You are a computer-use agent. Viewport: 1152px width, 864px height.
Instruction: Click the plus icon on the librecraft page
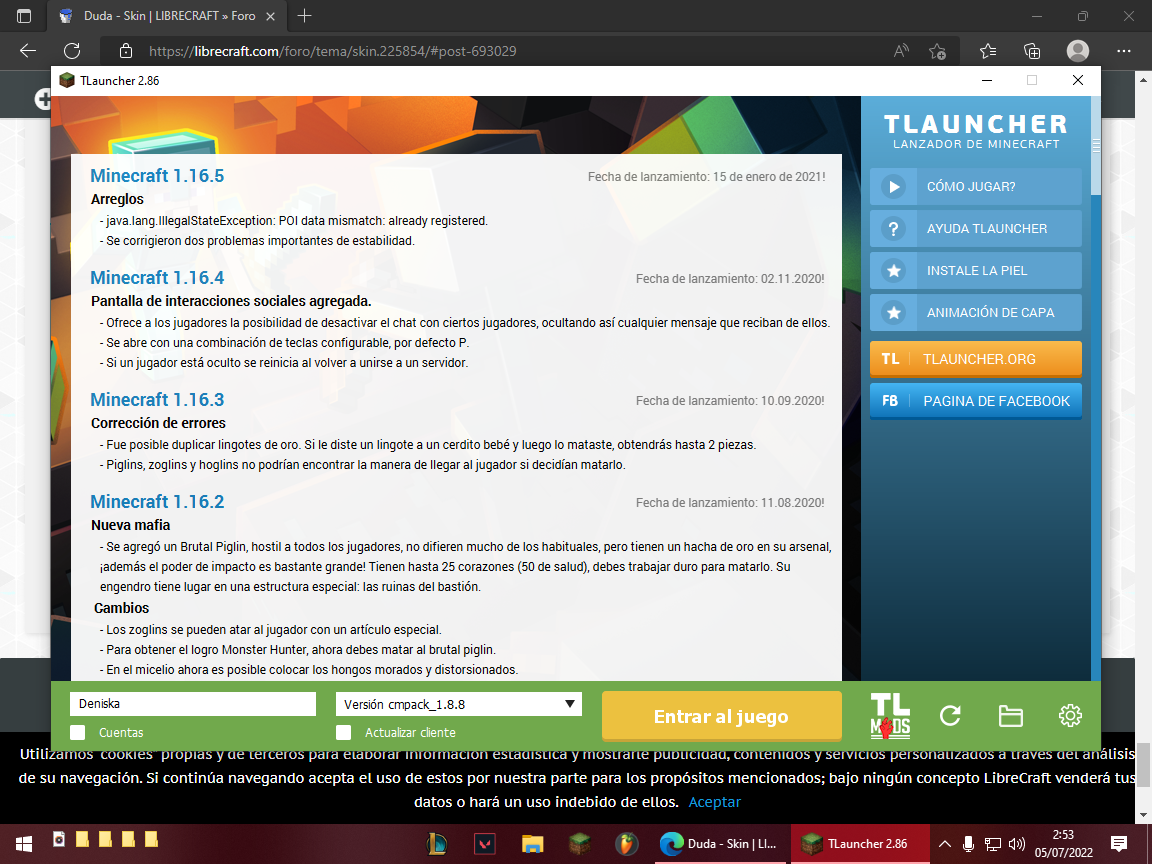(44, 99)
